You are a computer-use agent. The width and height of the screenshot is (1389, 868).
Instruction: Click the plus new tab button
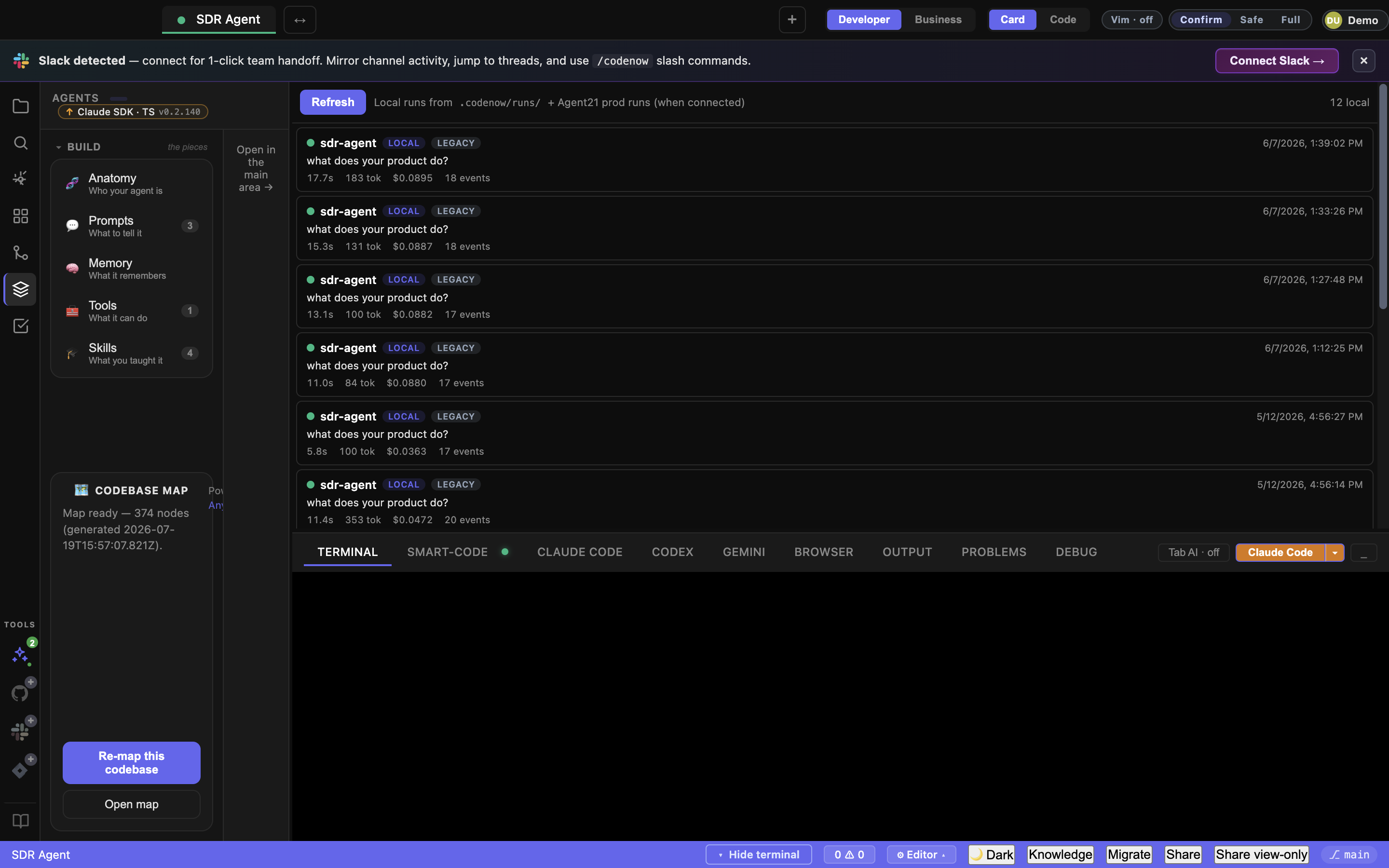792,19
